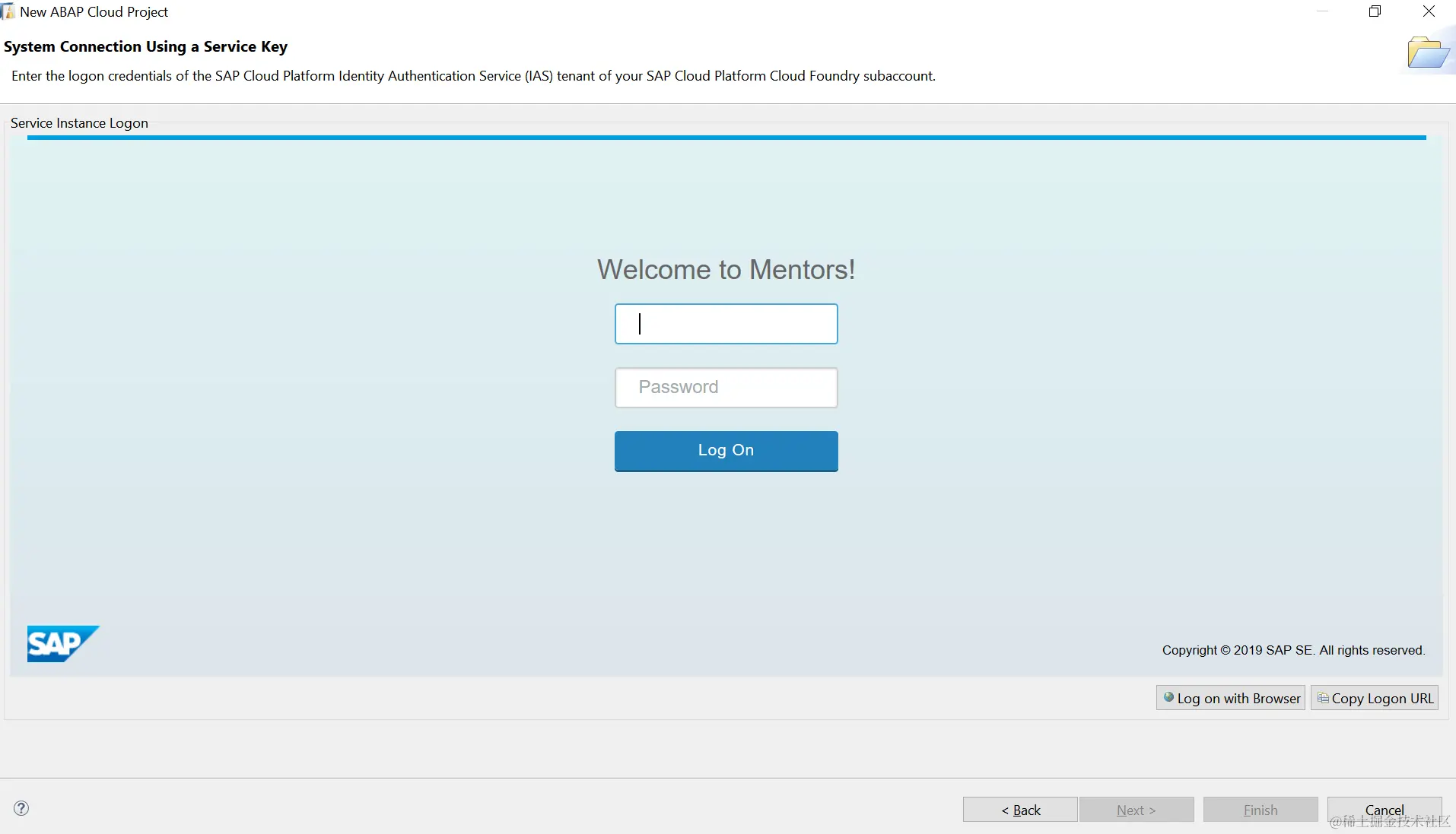Close the New ABAP Cloud Project window
Screen dimensions: 1456x834
click(x=1429, y=11)
